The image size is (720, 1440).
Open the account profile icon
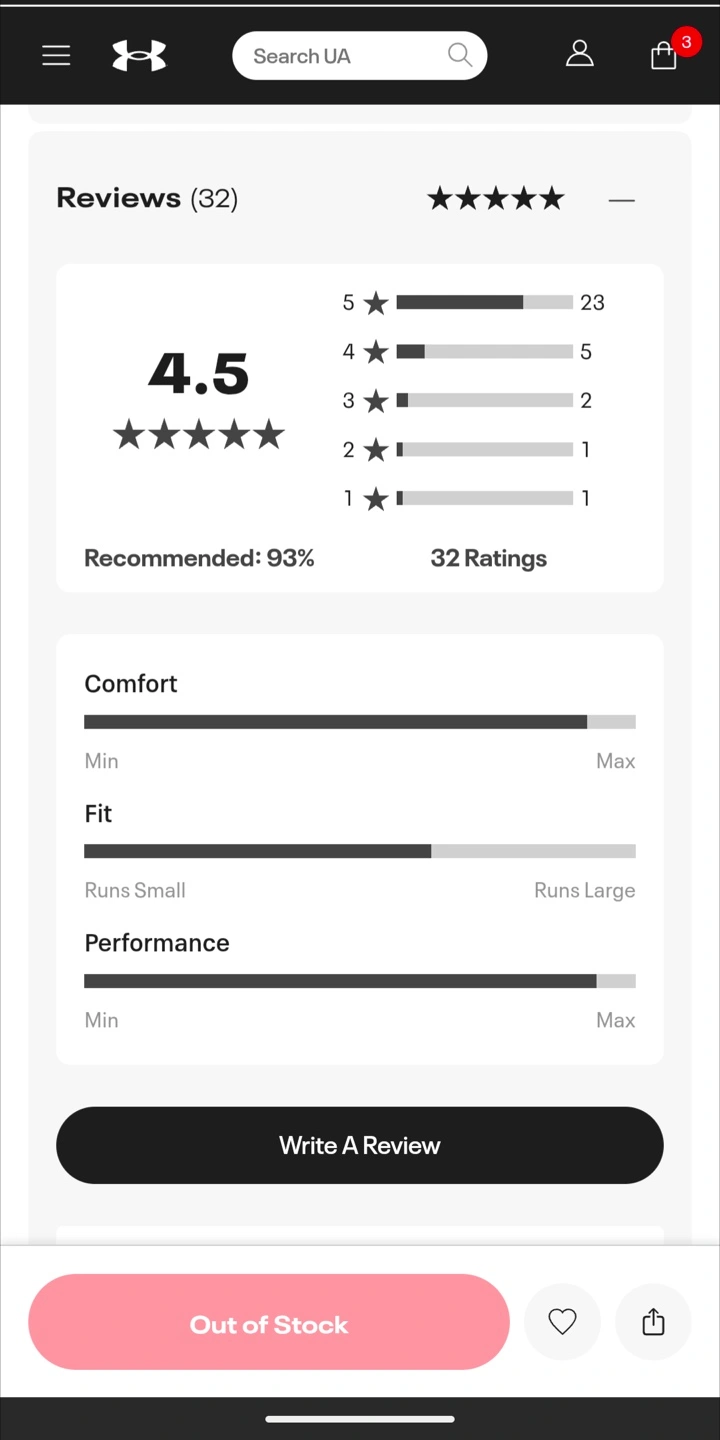[580, 55]
